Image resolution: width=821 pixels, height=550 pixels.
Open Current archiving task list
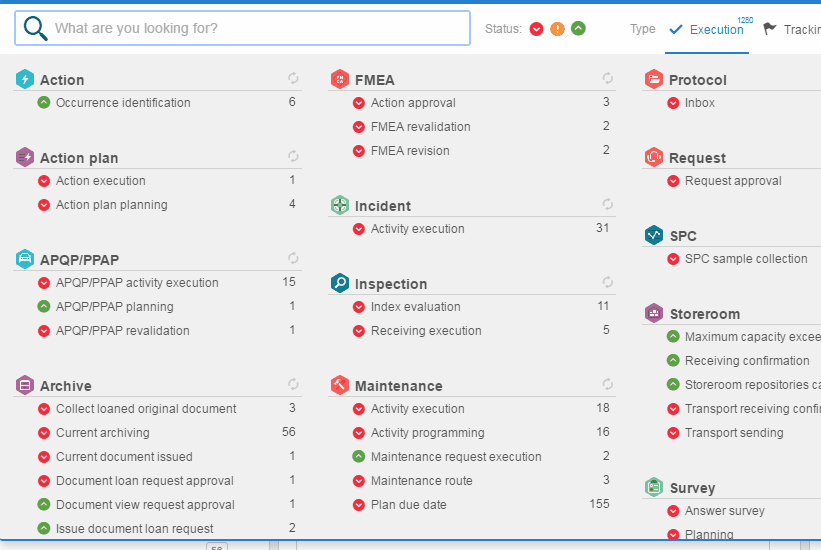coord(102,433)
